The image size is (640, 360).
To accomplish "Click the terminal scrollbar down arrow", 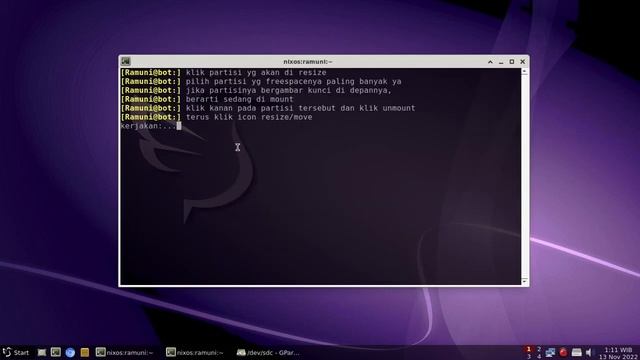I will click(x=524, y=281).
